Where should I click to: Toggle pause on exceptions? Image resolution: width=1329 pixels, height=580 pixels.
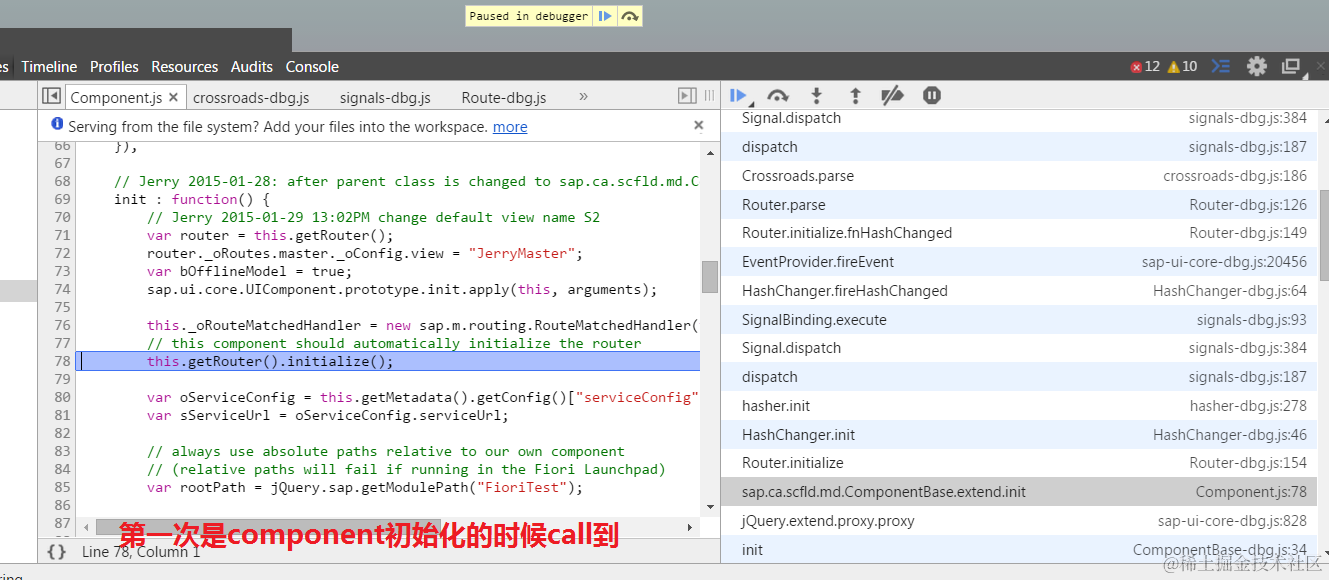(932, 96)
